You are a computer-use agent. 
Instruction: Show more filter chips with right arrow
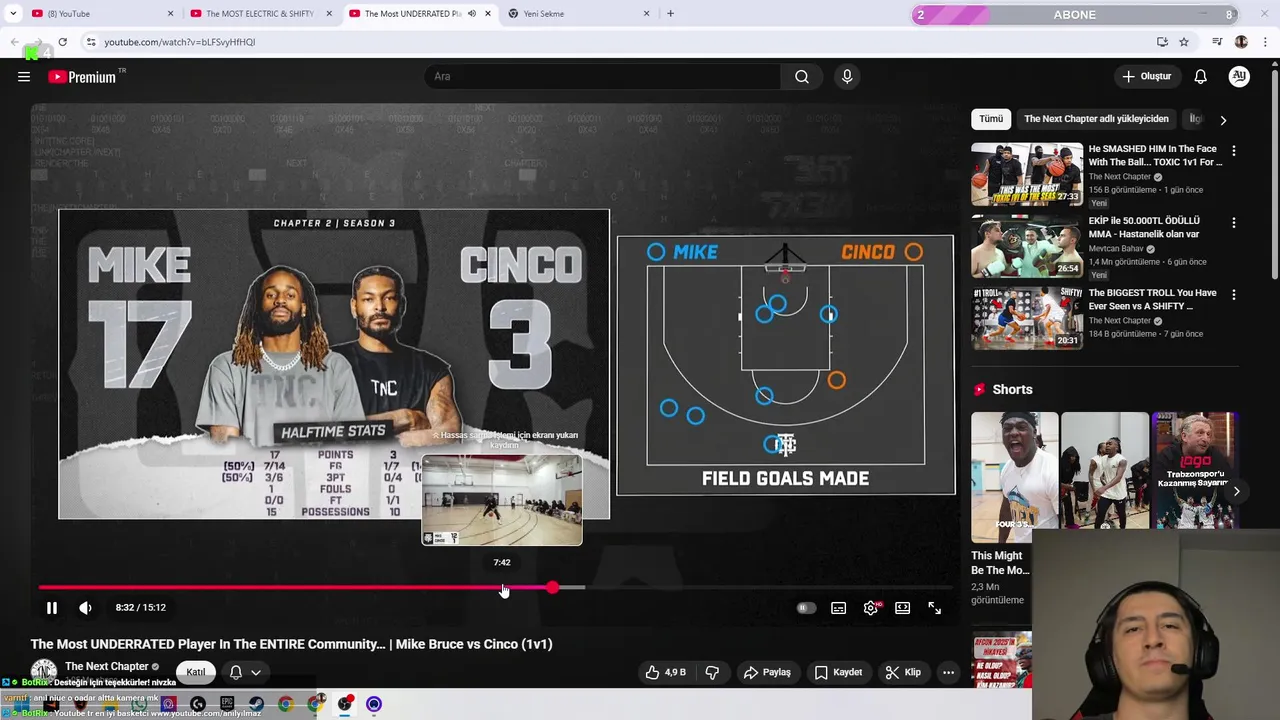(1223, 120)
